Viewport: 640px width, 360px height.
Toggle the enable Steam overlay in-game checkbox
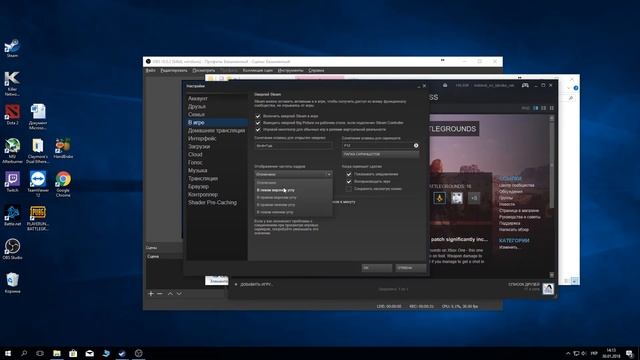pyautogui.click(x=258, y=116)
